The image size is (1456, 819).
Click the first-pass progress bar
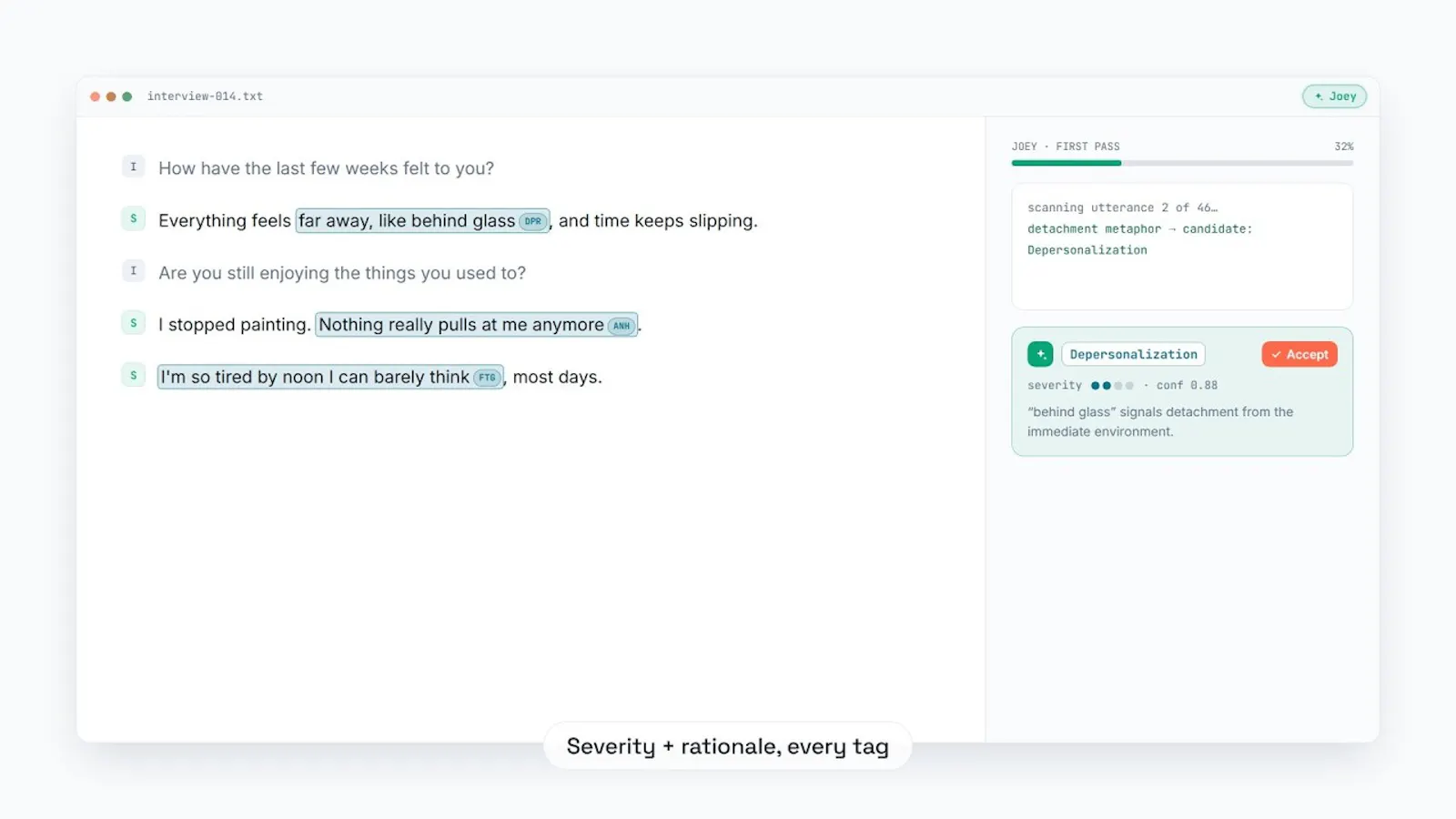tap(1182, 163)
